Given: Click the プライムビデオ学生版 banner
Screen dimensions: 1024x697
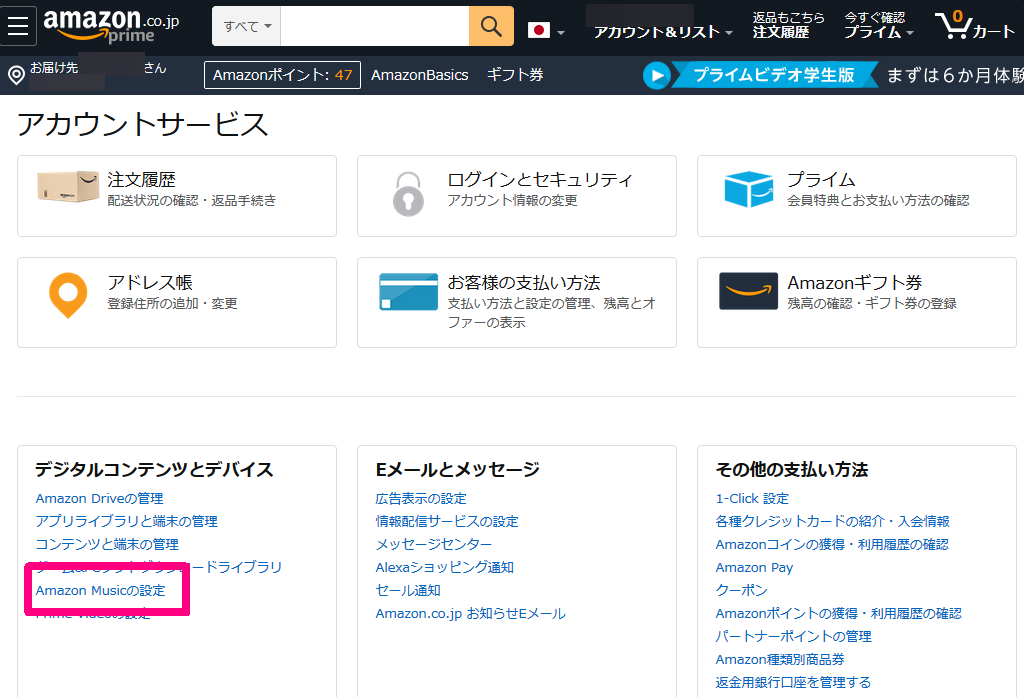Looking at the screenshot, I should tap(773, 75).
